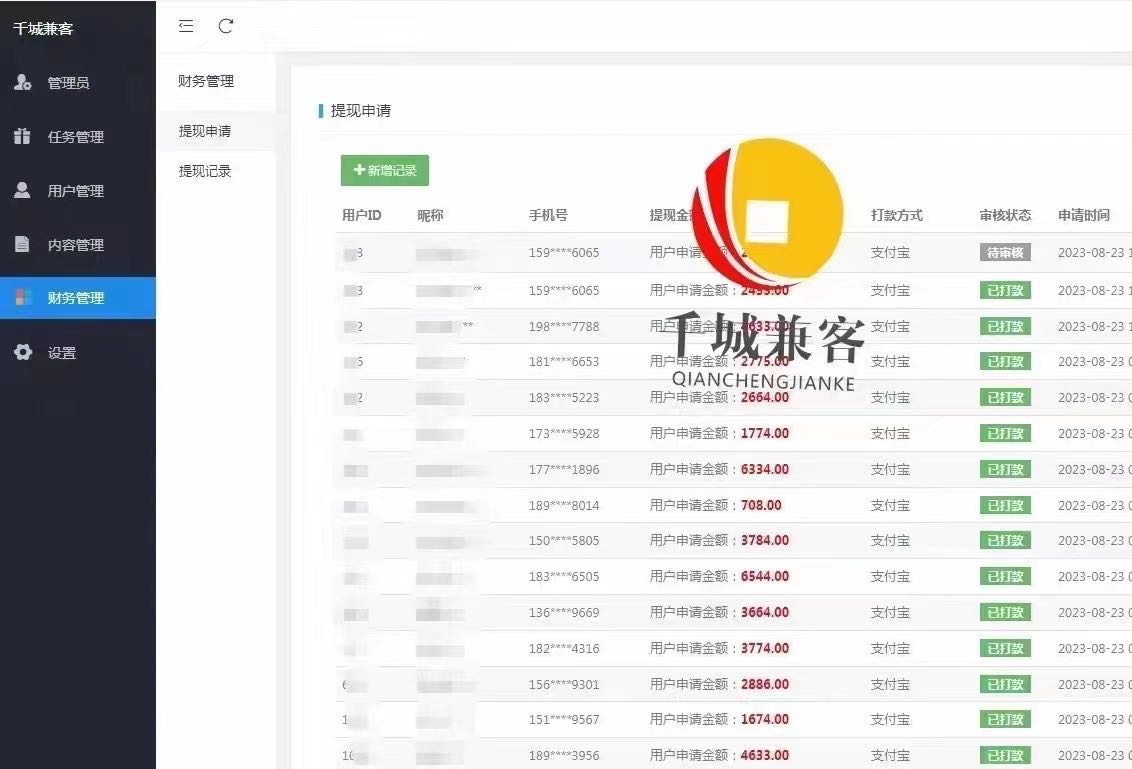Click phone number 136****9669
1132x769 pixels.
564,613
